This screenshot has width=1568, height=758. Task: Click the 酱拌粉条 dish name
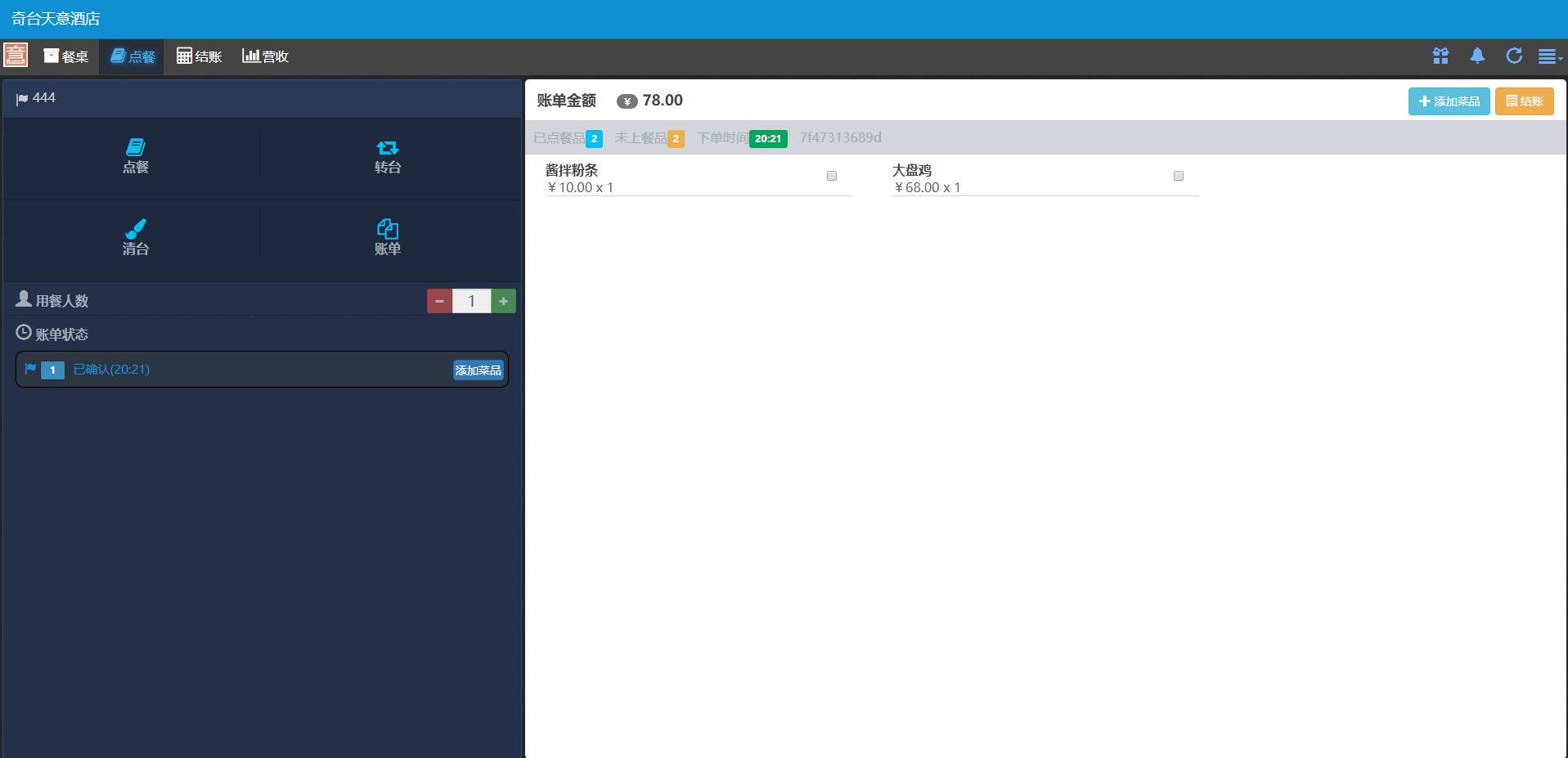click(x=572, y=170)
